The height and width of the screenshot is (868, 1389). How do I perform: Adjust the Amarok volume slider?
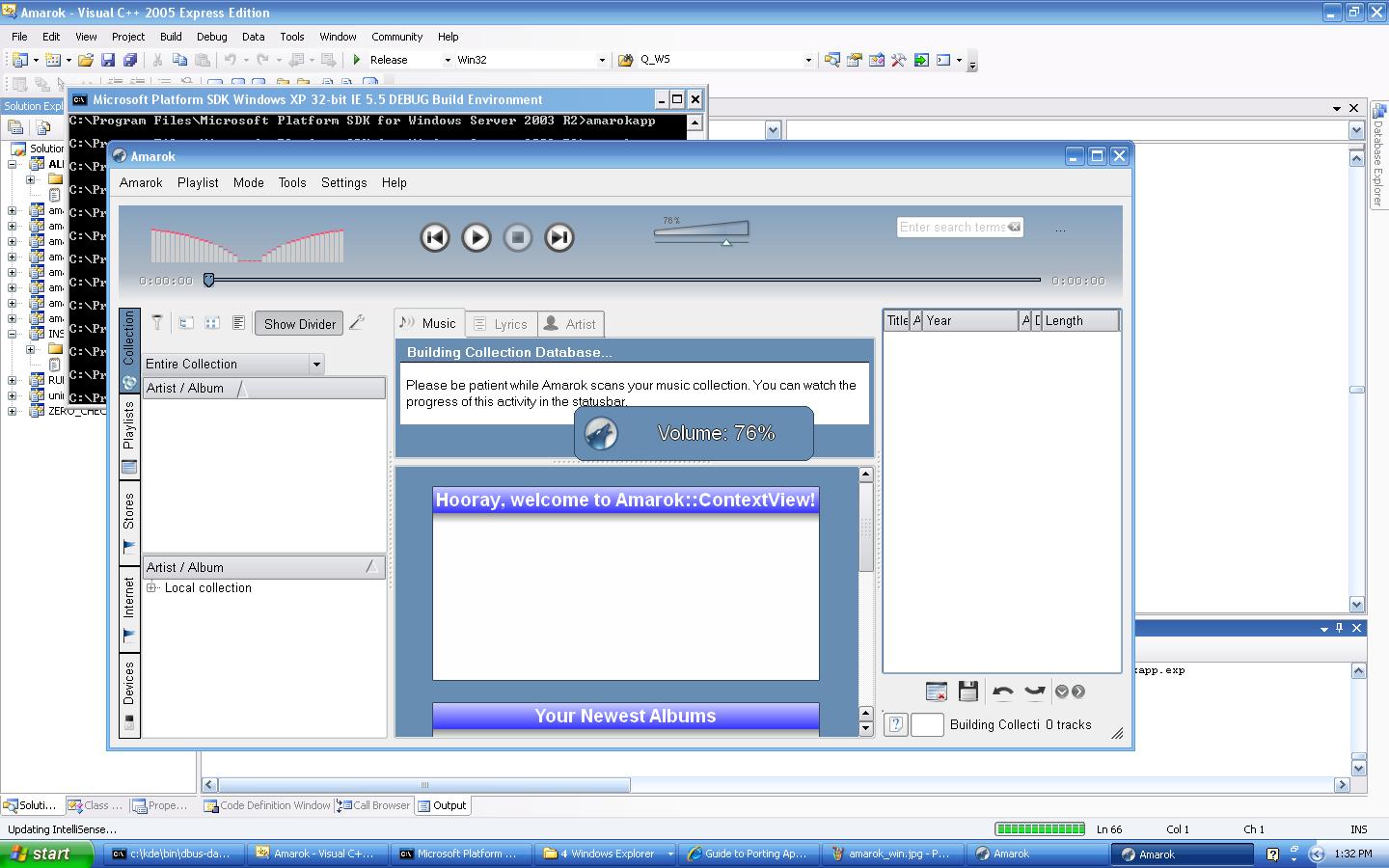click(x=701, y=231)
